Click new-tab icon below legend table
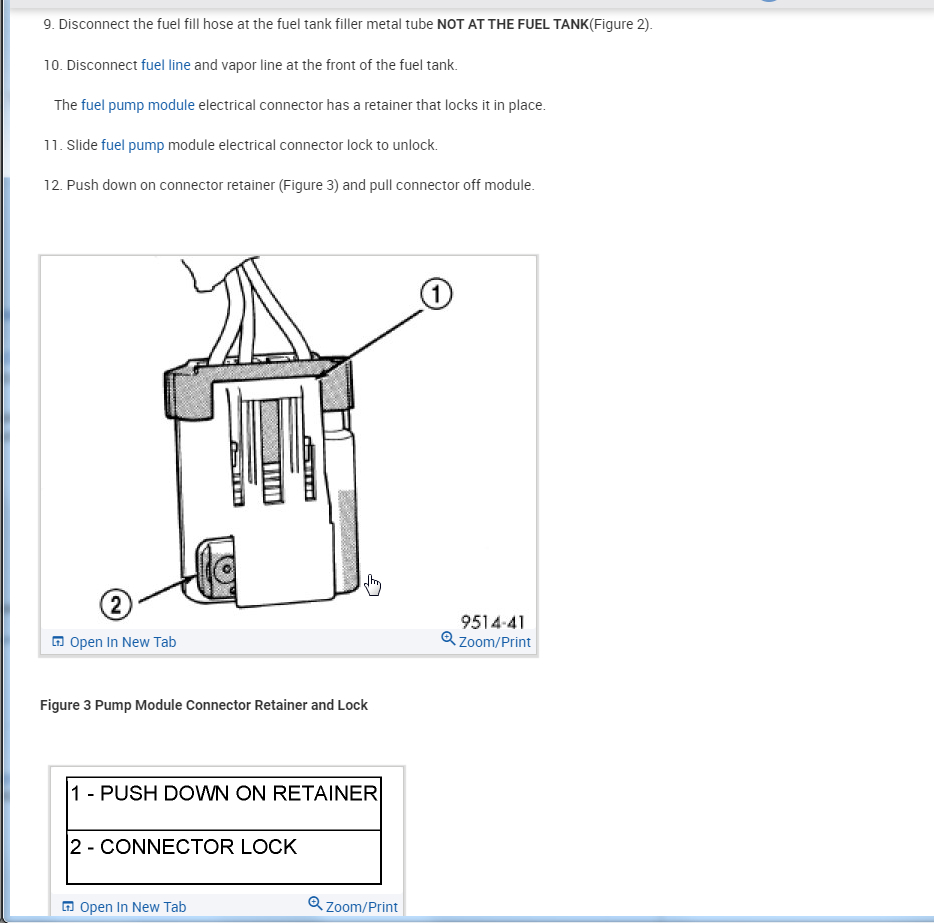This screenshot has height=923, width=934. click(x=68, y=906)
